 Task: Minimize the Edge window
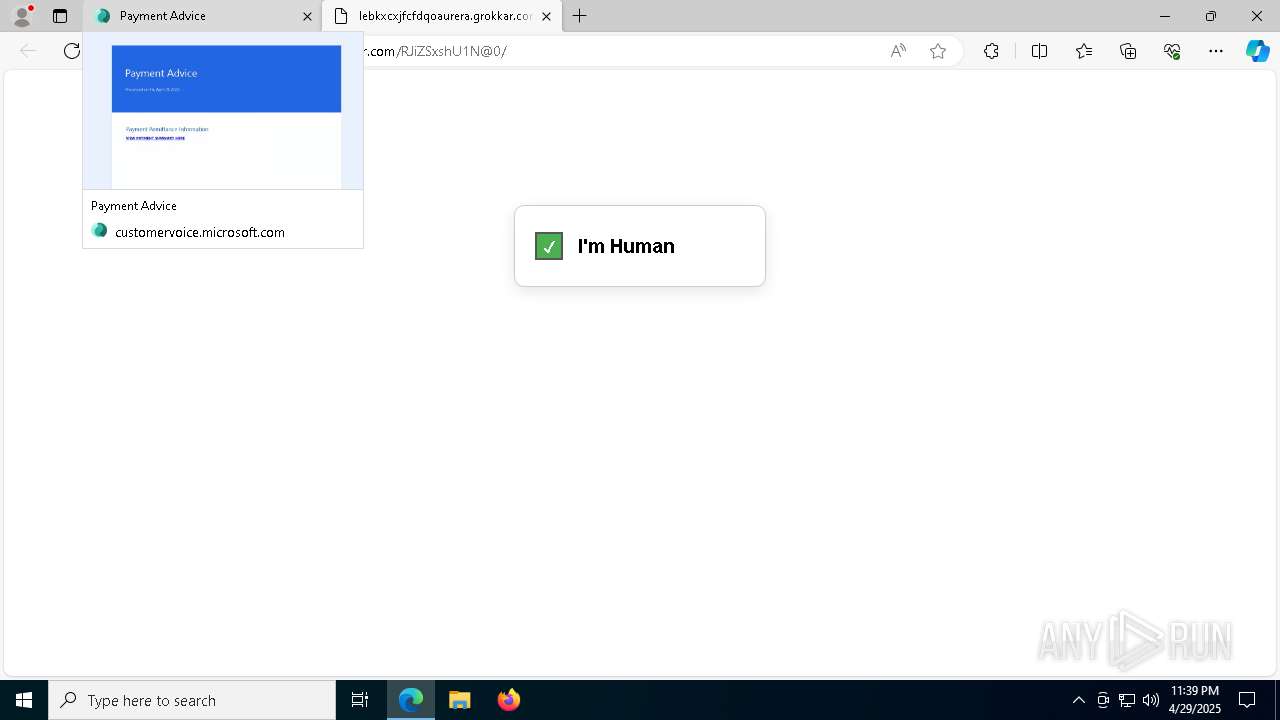[x=1165, y=16]
